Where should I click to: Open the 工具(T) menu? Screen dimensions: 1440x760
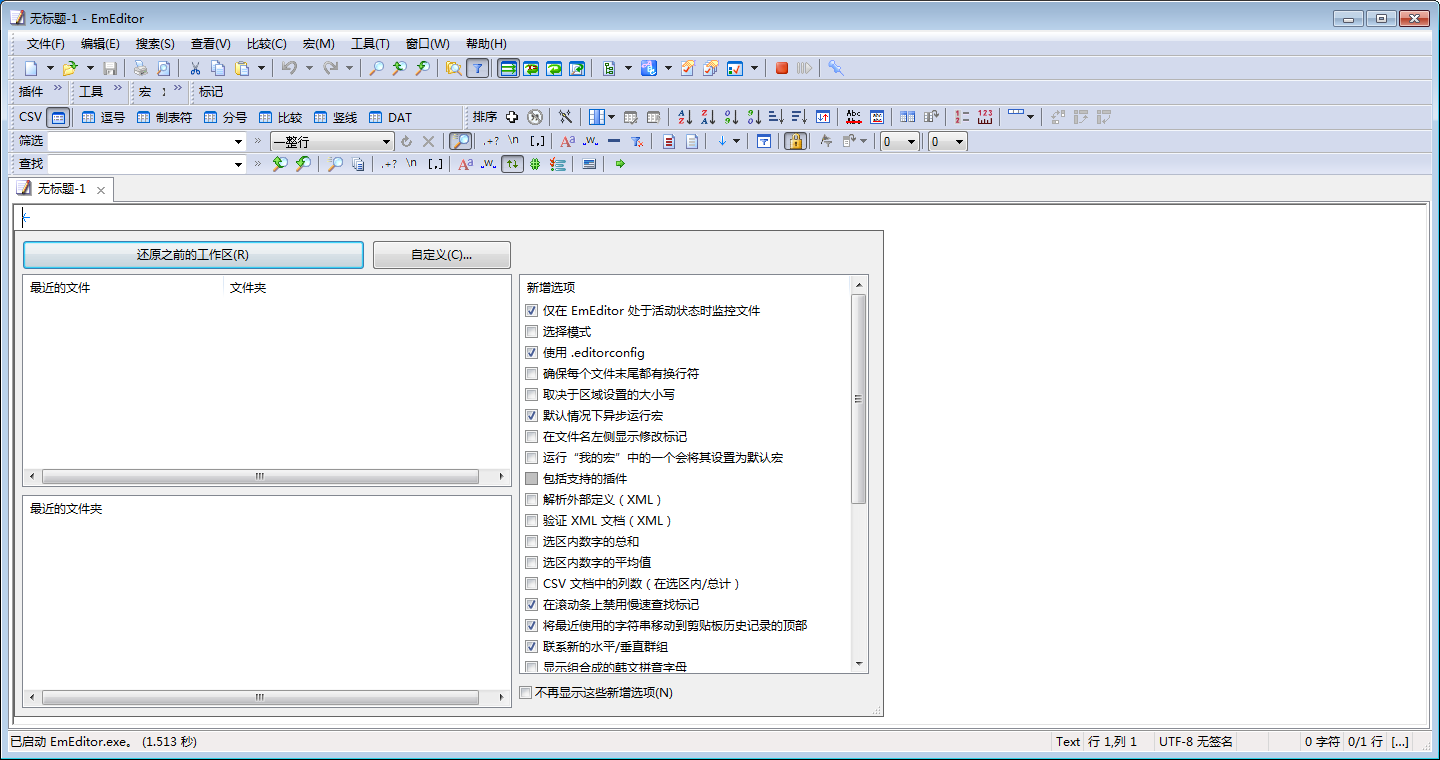[x=370, y=44]
